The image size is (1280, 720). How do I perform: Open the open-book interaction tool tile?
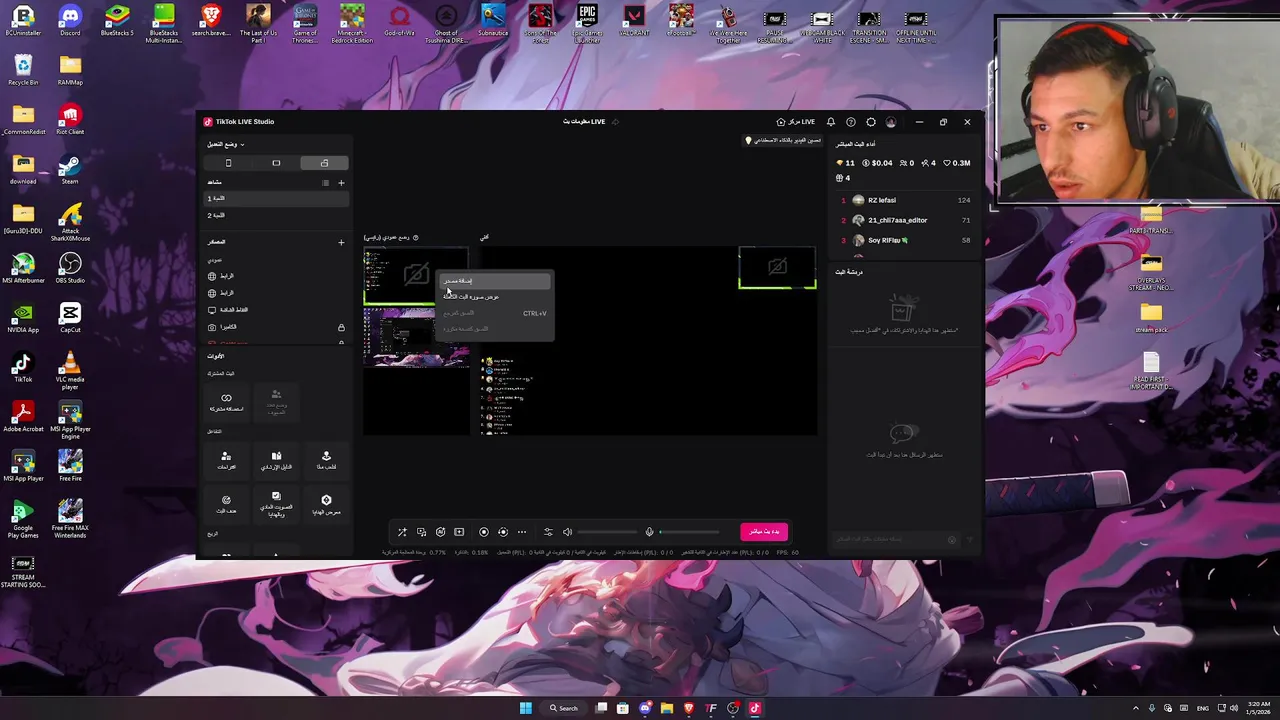(276, 460)
